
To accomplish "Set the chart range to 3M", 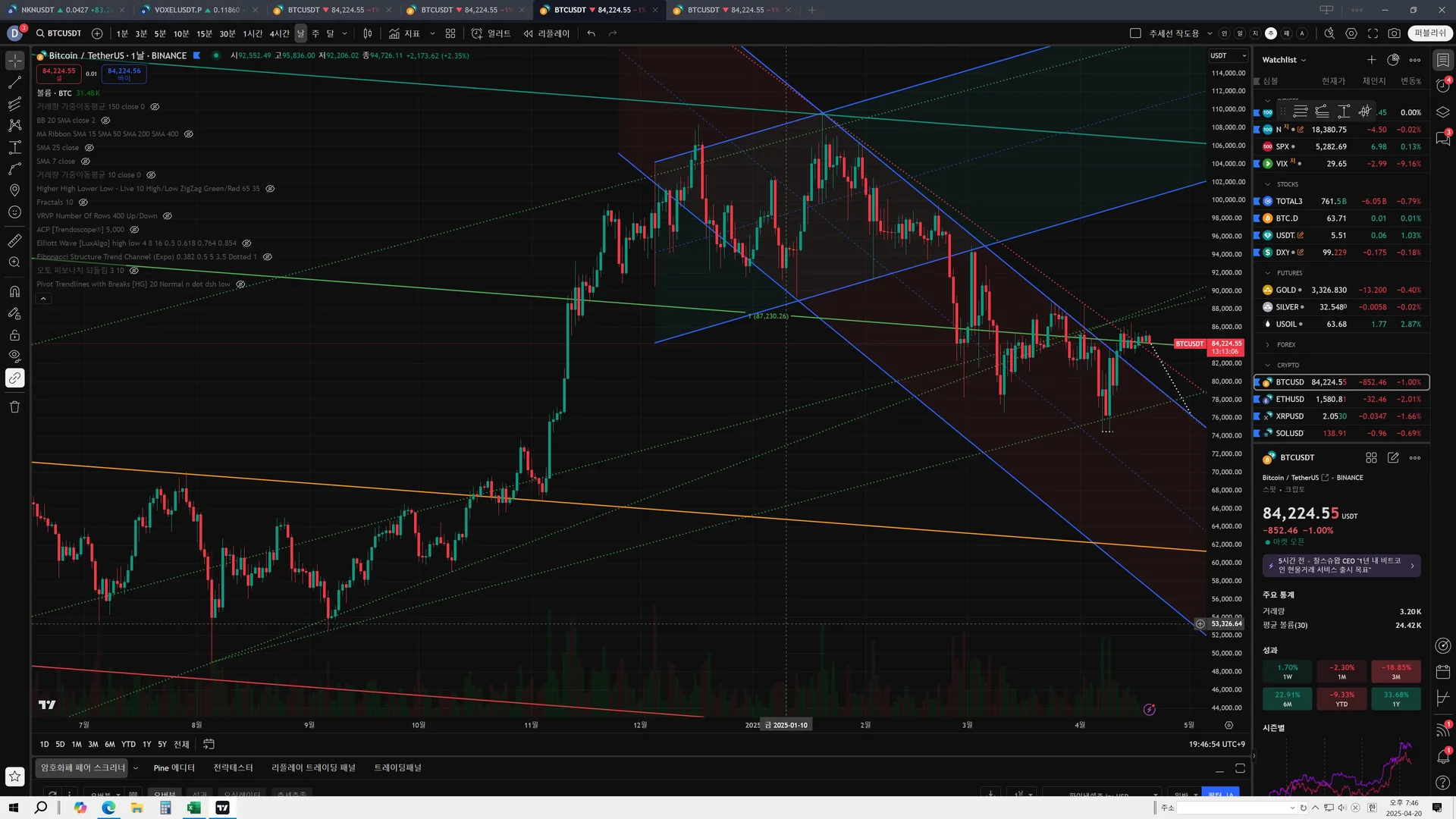I will tap(93, 744).
